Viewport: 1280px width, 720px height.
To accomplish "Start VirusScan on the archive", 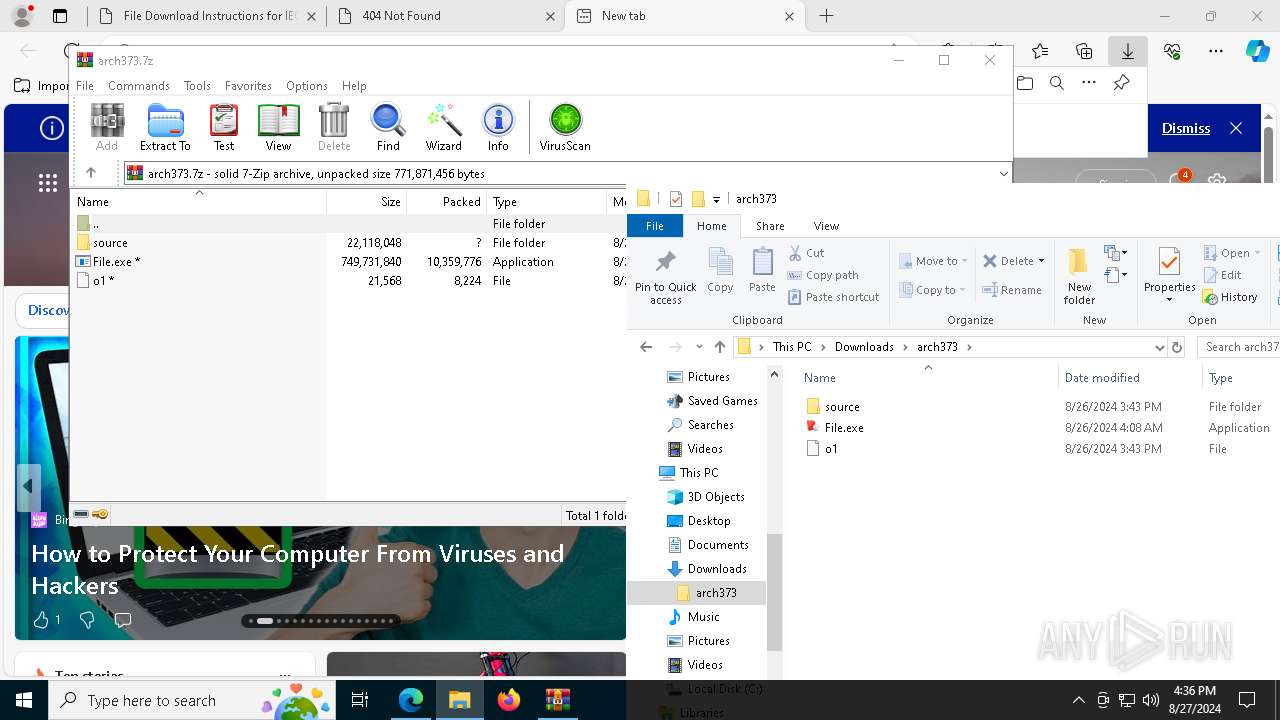I will click(565, 127).
